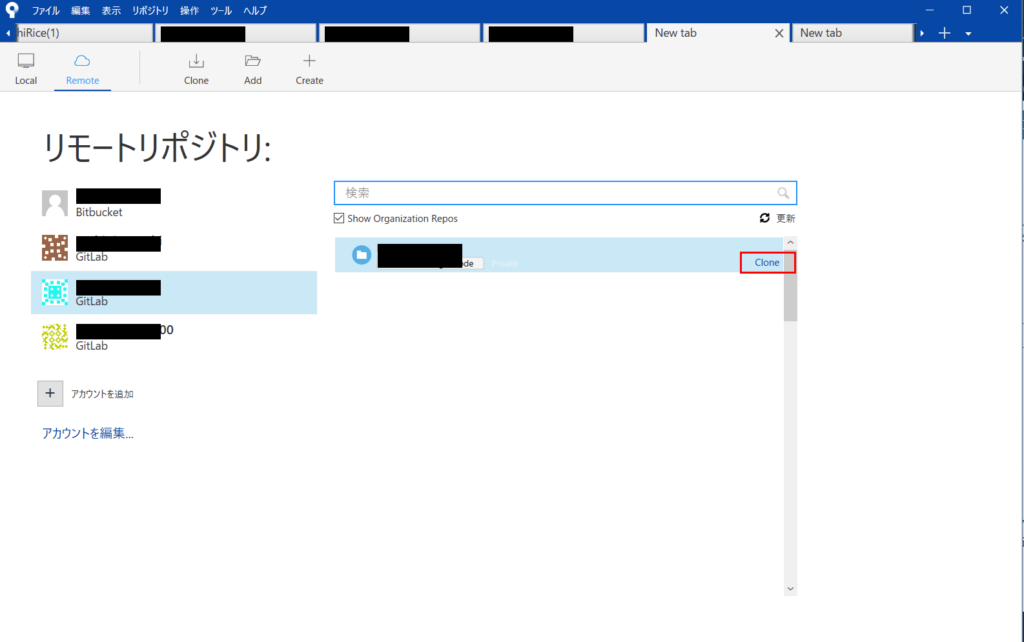Show Local repositories
1024x642 pixels.
coord(26,69)
